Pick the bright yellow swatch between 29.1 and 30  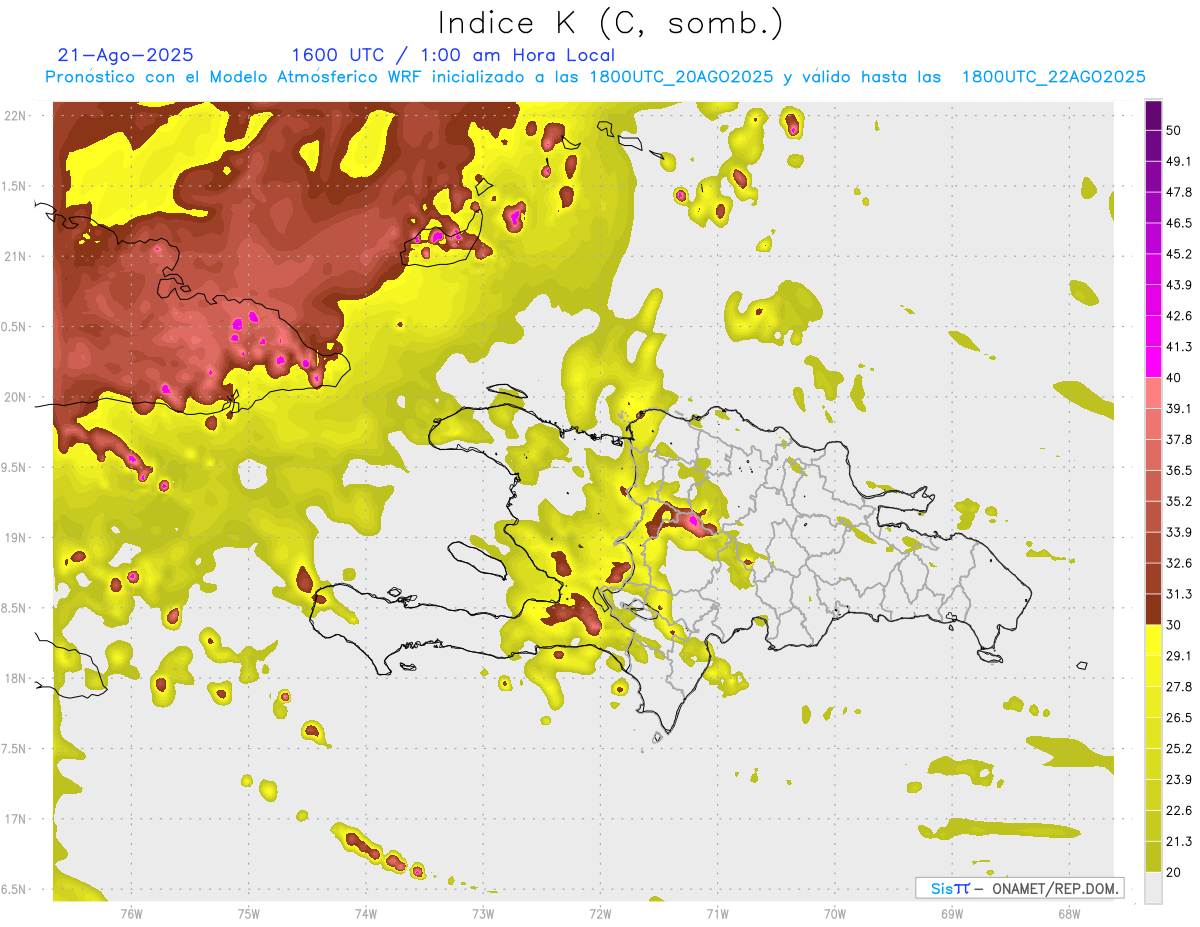(x=1153, y=640)
